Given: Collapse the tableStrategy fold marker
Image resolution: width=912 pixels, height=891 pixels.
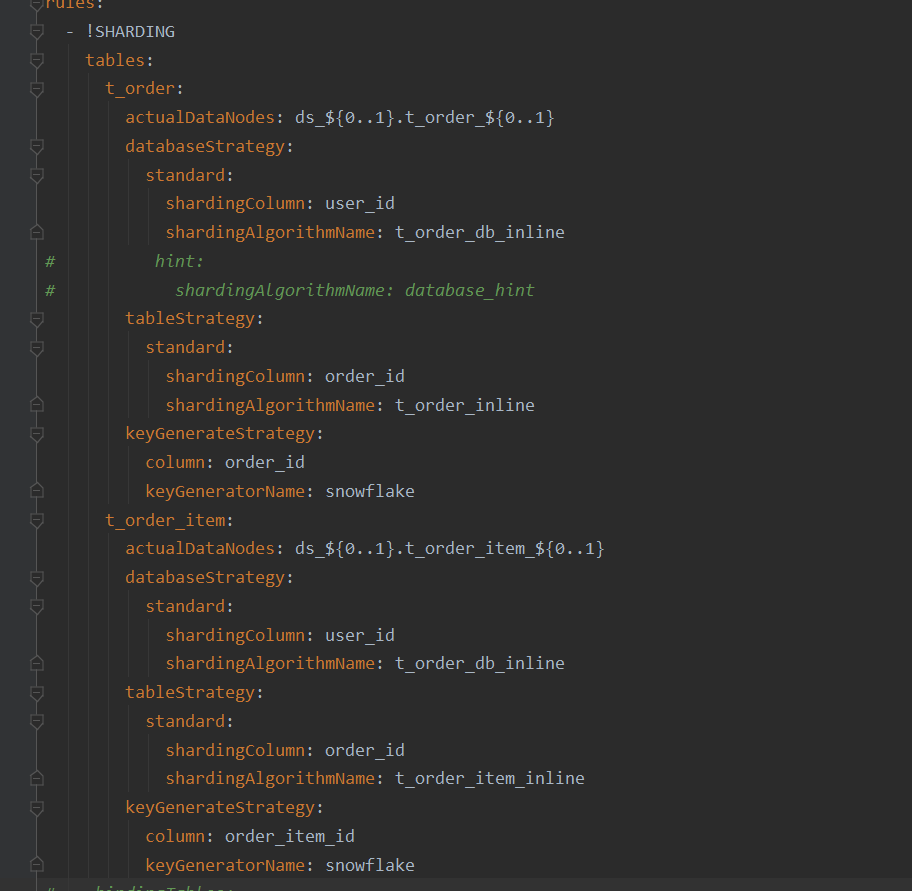Looking at the screenshot, I should pyautogui.click(x=36, y=318).
